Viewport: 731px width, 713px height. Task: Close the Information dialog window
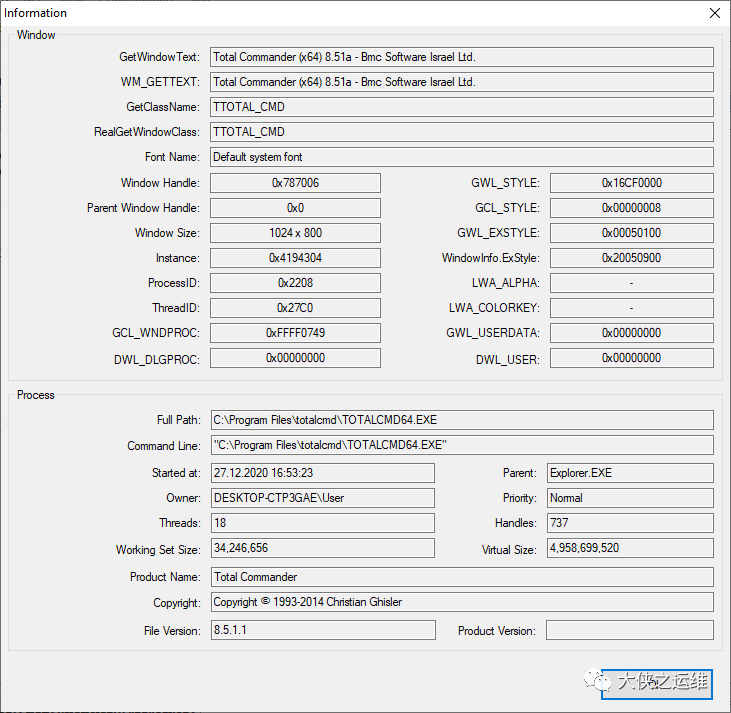pyautogui.click(x=714, y=13)
